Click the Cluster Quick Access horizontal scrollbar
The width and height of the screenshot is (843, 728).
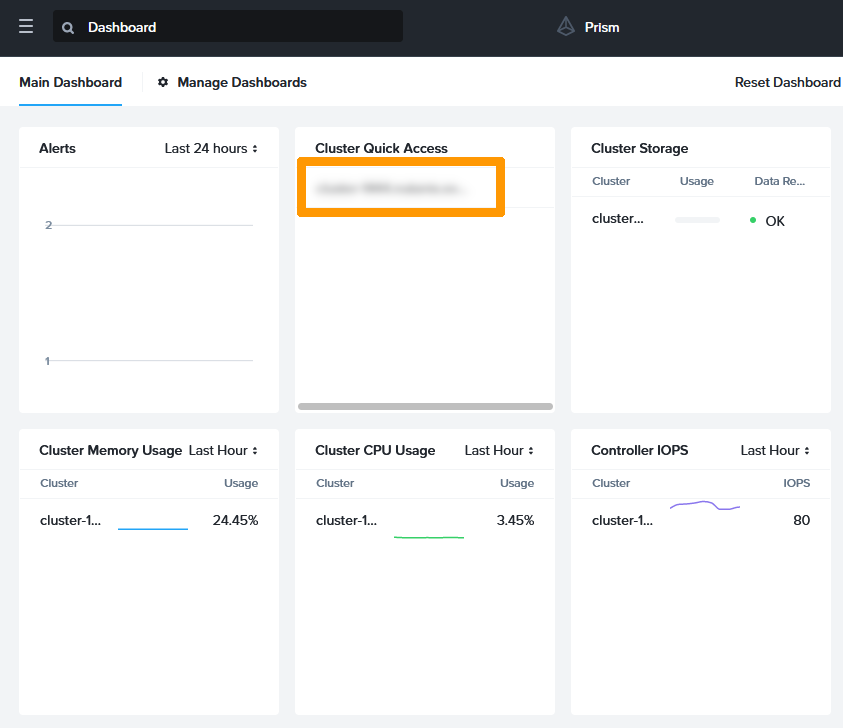coord(424,406)
